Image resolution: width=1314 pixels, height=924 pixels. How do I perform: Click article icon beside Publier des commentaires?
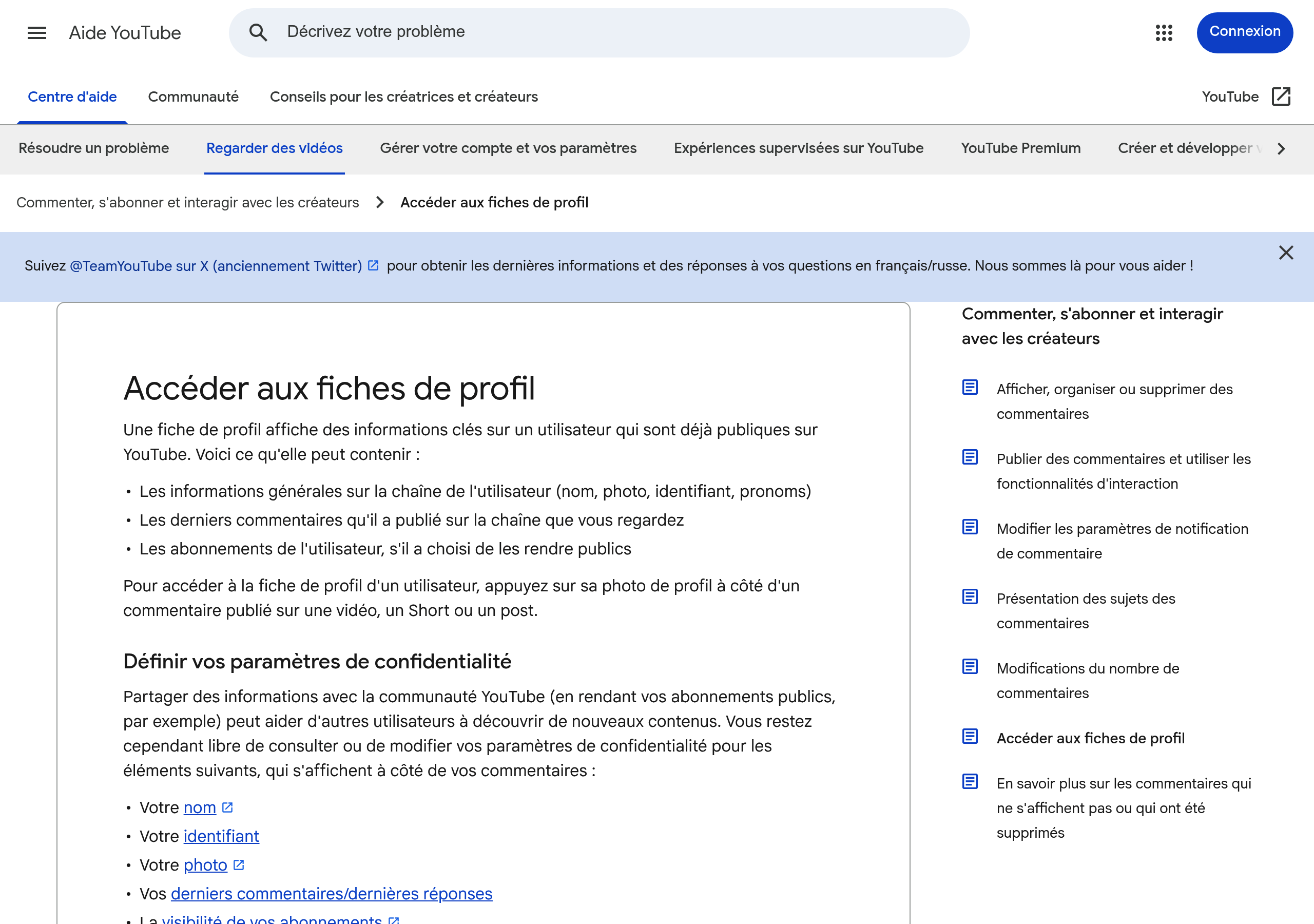[970, 457]
